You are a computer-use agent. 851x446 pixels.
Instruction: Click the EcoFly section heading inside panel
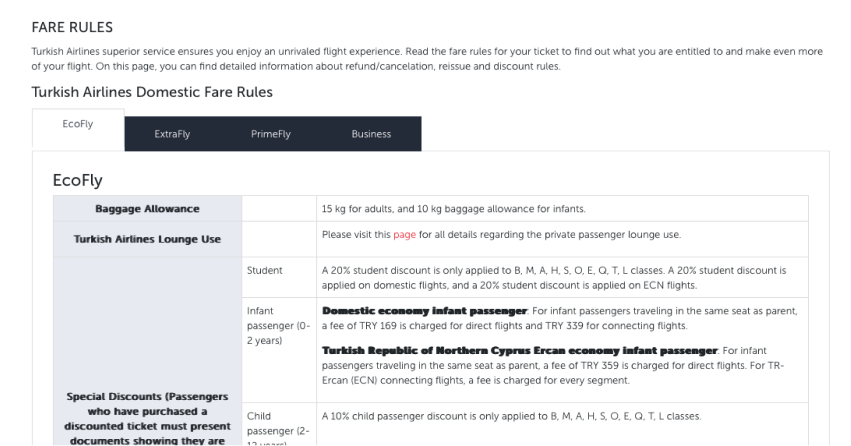(x=86, y=181)
